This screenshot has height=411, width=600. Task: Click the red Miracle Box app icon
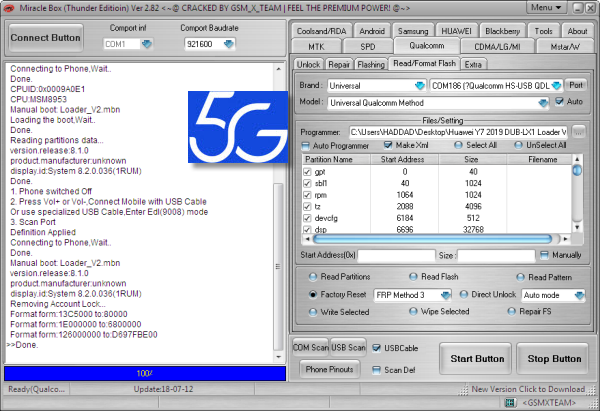[8, 8]
